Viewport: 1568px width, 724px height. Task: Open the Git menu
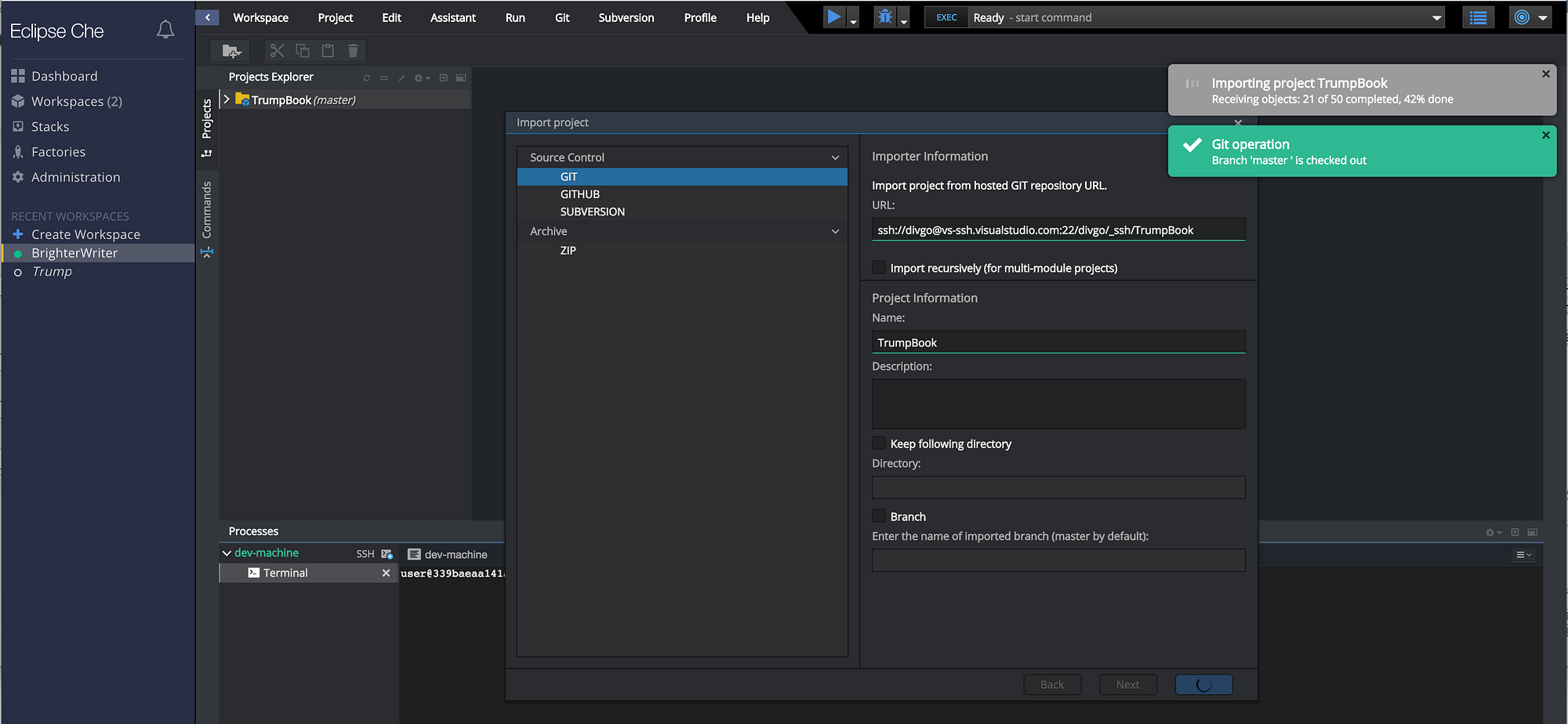(562, 17)
